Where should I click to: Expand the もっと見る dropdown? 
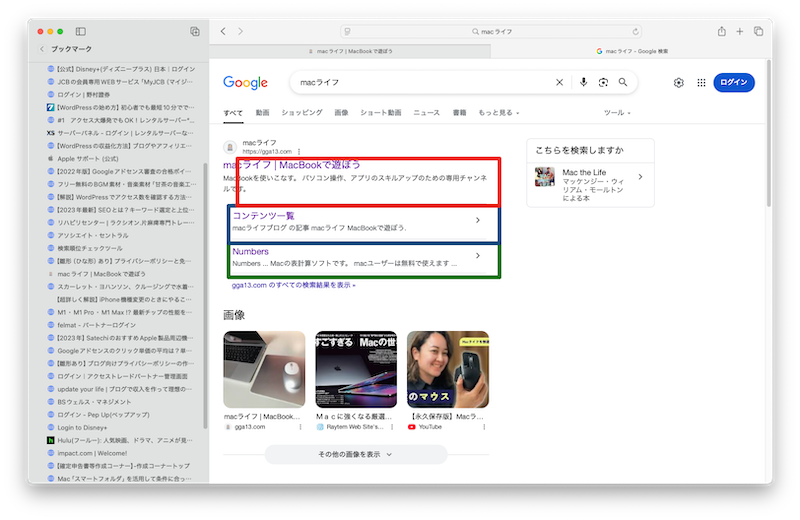[x=498, y=113]
